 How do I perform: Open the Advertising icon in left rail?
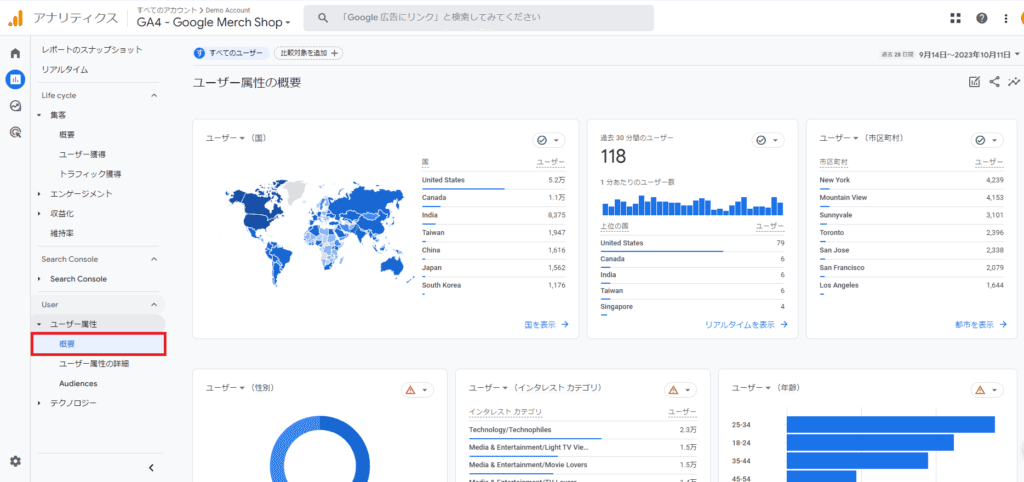pos(15,133)
